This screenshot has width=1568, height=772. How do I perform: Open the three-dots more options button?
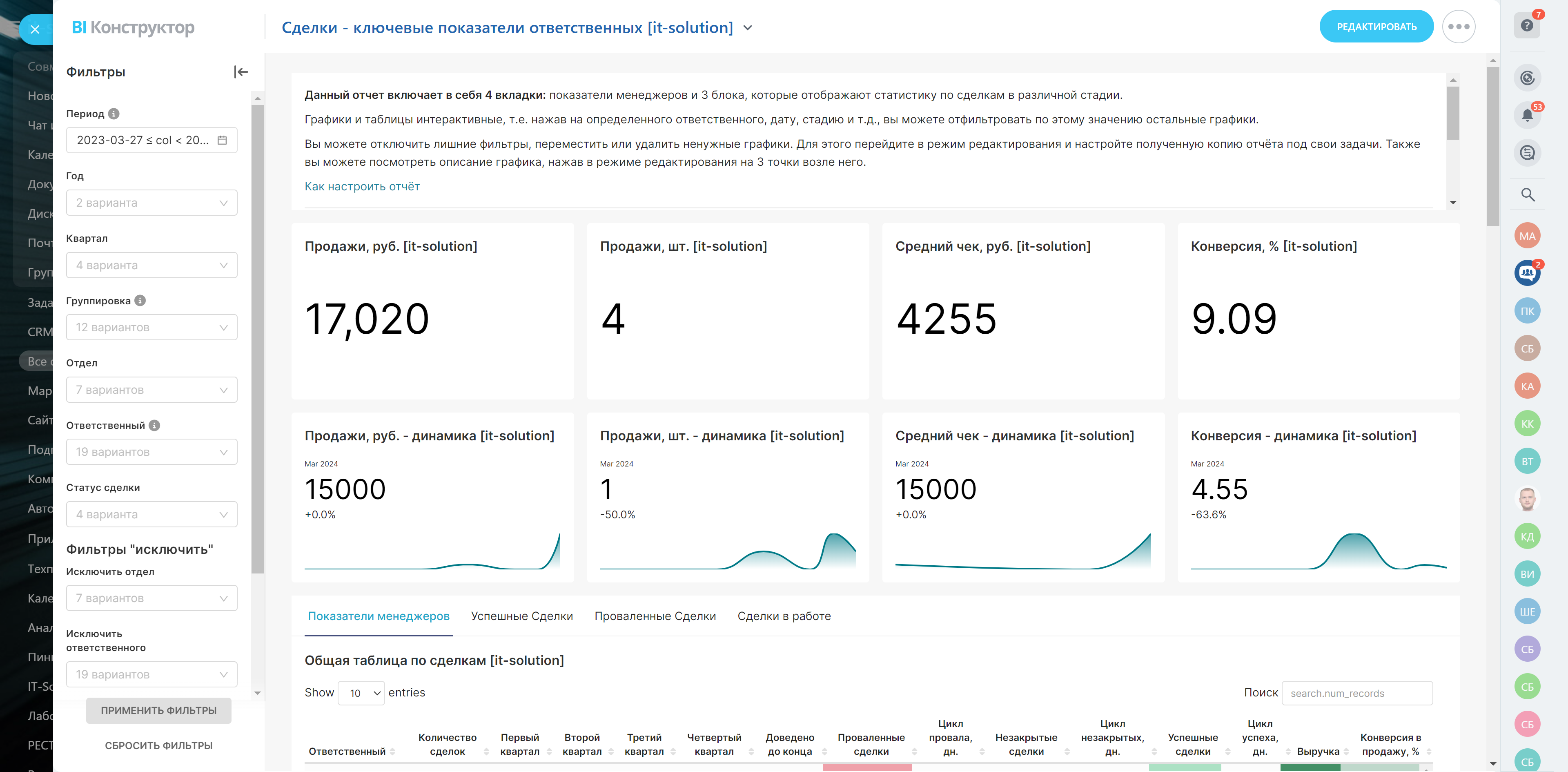tap(1459, 27)
